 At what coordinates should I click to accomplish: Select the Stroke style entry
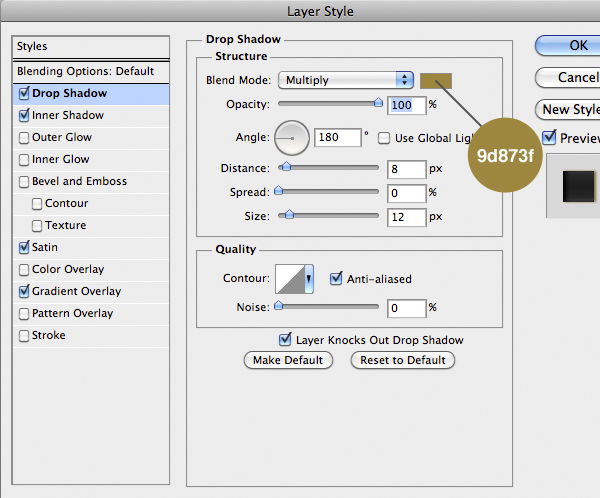[48, 336]
